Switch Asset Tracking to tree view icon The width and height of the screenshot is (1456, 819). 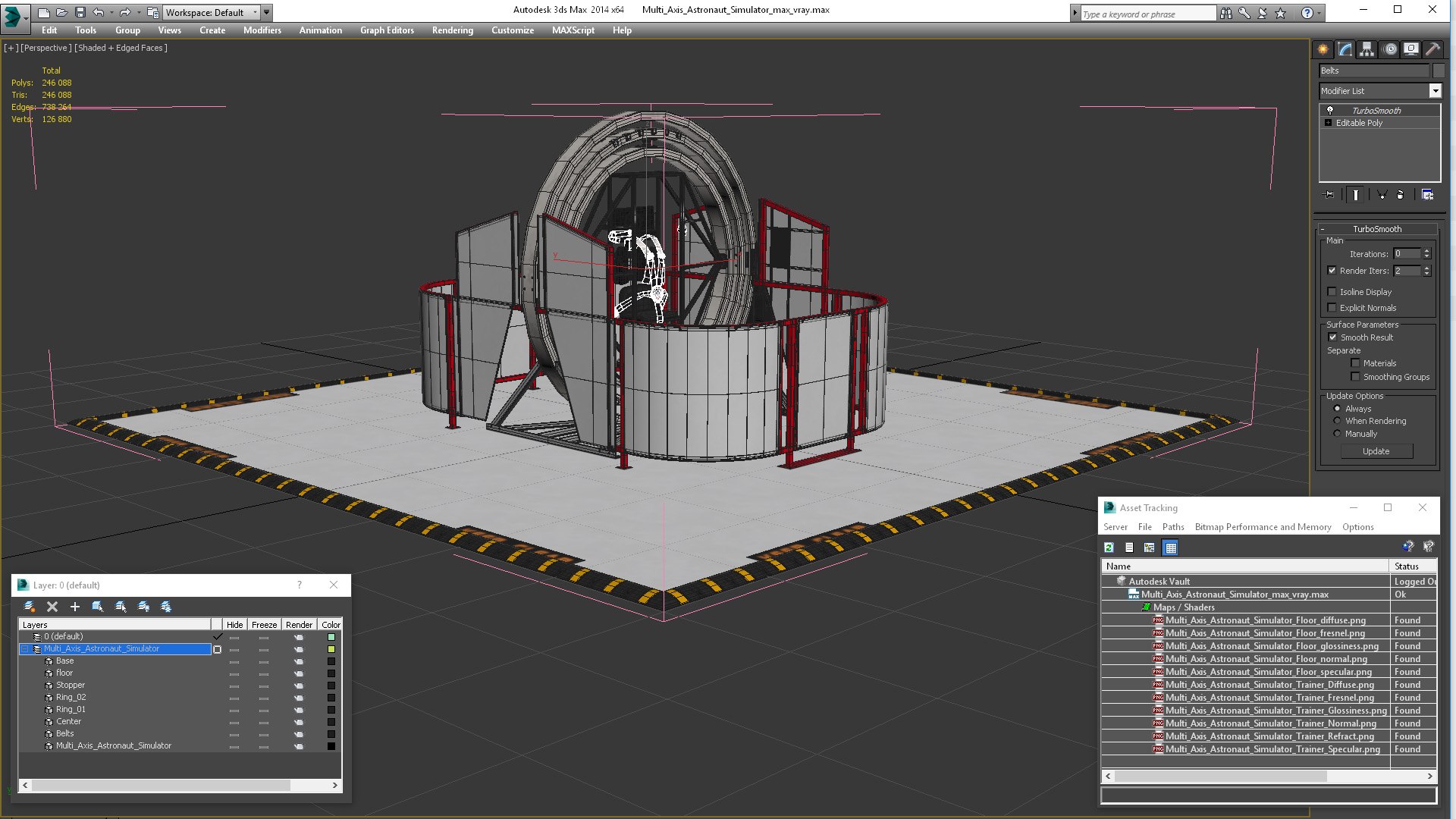point(1150,548)
